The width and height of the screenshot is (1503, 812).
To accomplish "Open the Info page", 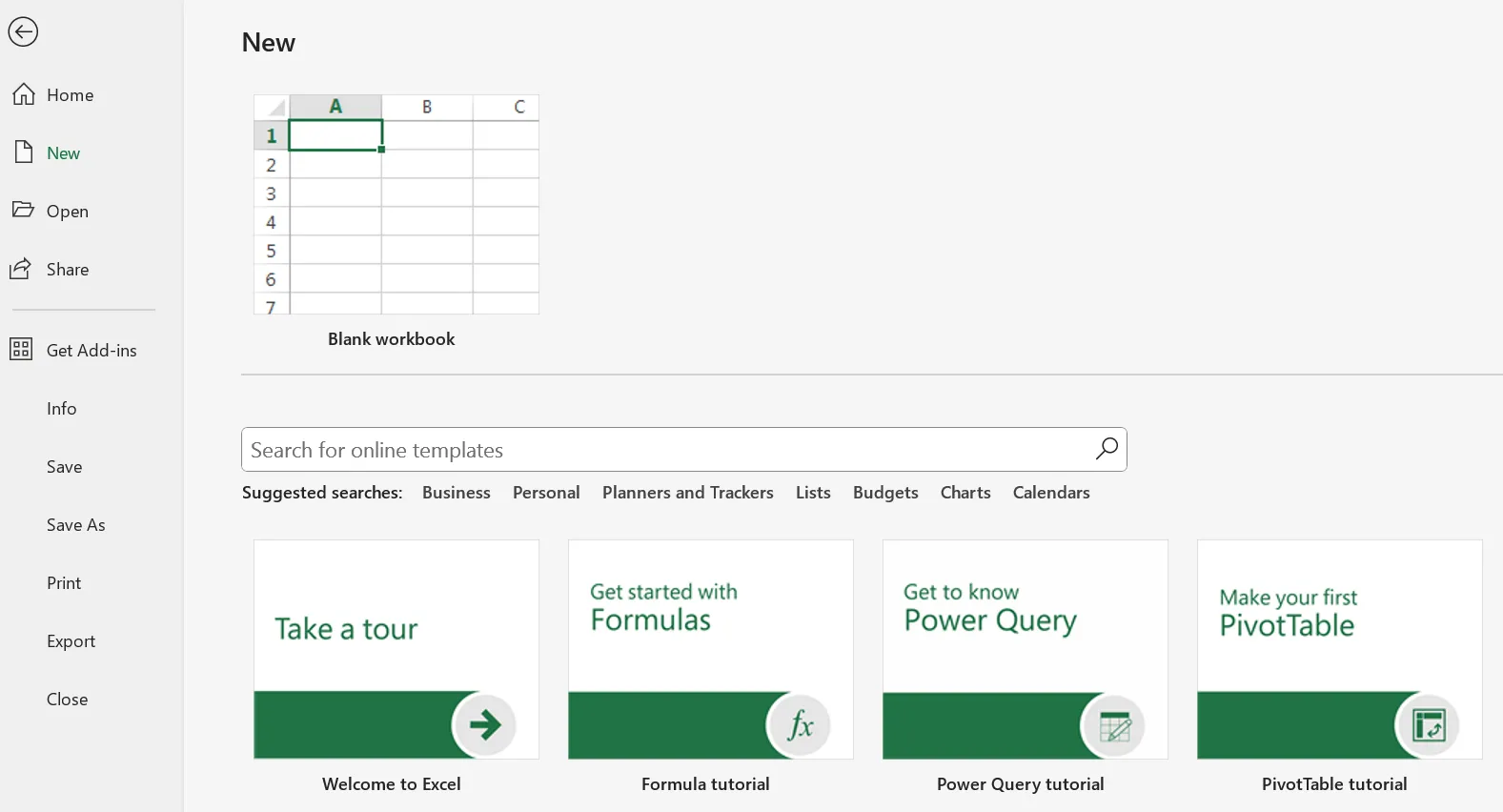I will click(61, 409).
